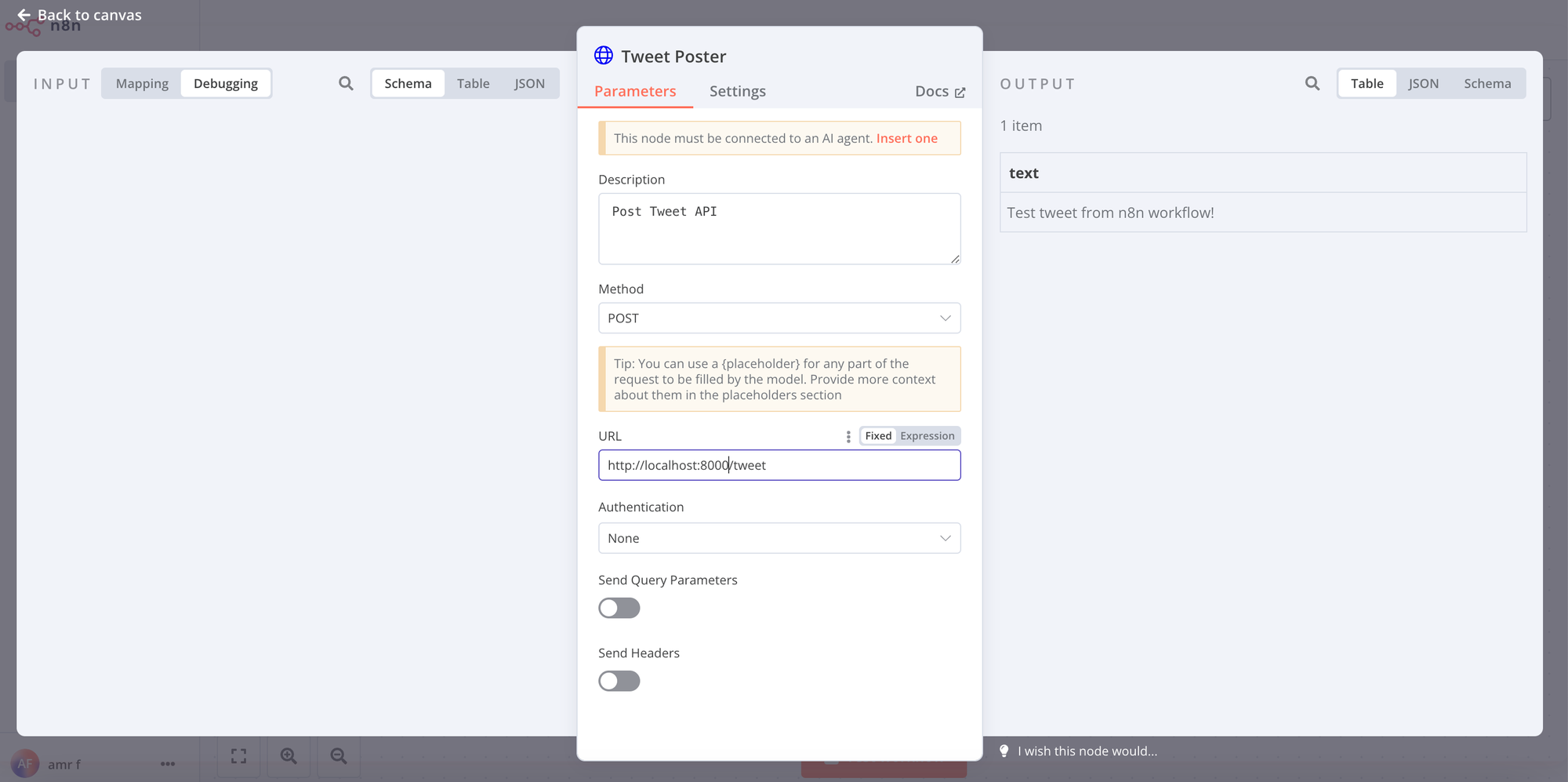Zoom out on the canvas

tap(339, 756)
